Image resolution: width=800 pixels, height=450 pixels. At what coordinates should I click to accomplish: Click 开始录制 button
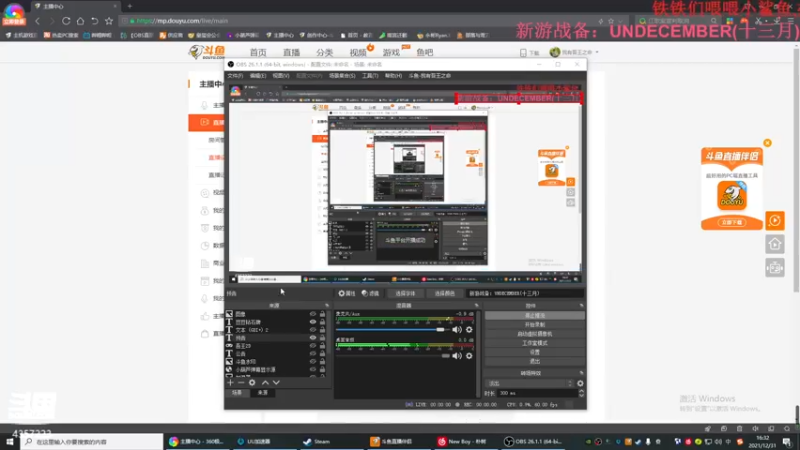point(534,325)
